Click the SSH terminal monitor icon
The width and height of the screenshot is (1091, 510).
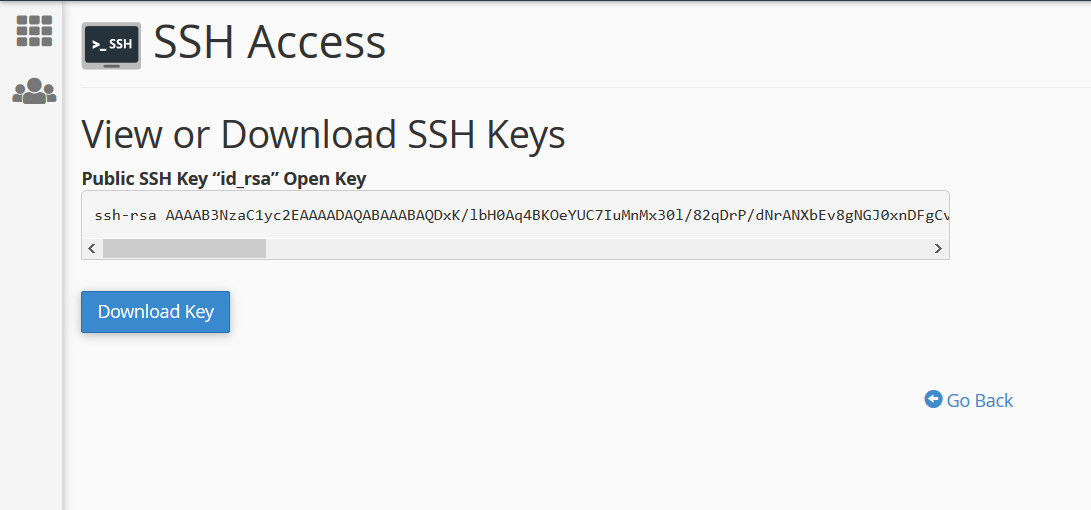click(x=111, y=45)
